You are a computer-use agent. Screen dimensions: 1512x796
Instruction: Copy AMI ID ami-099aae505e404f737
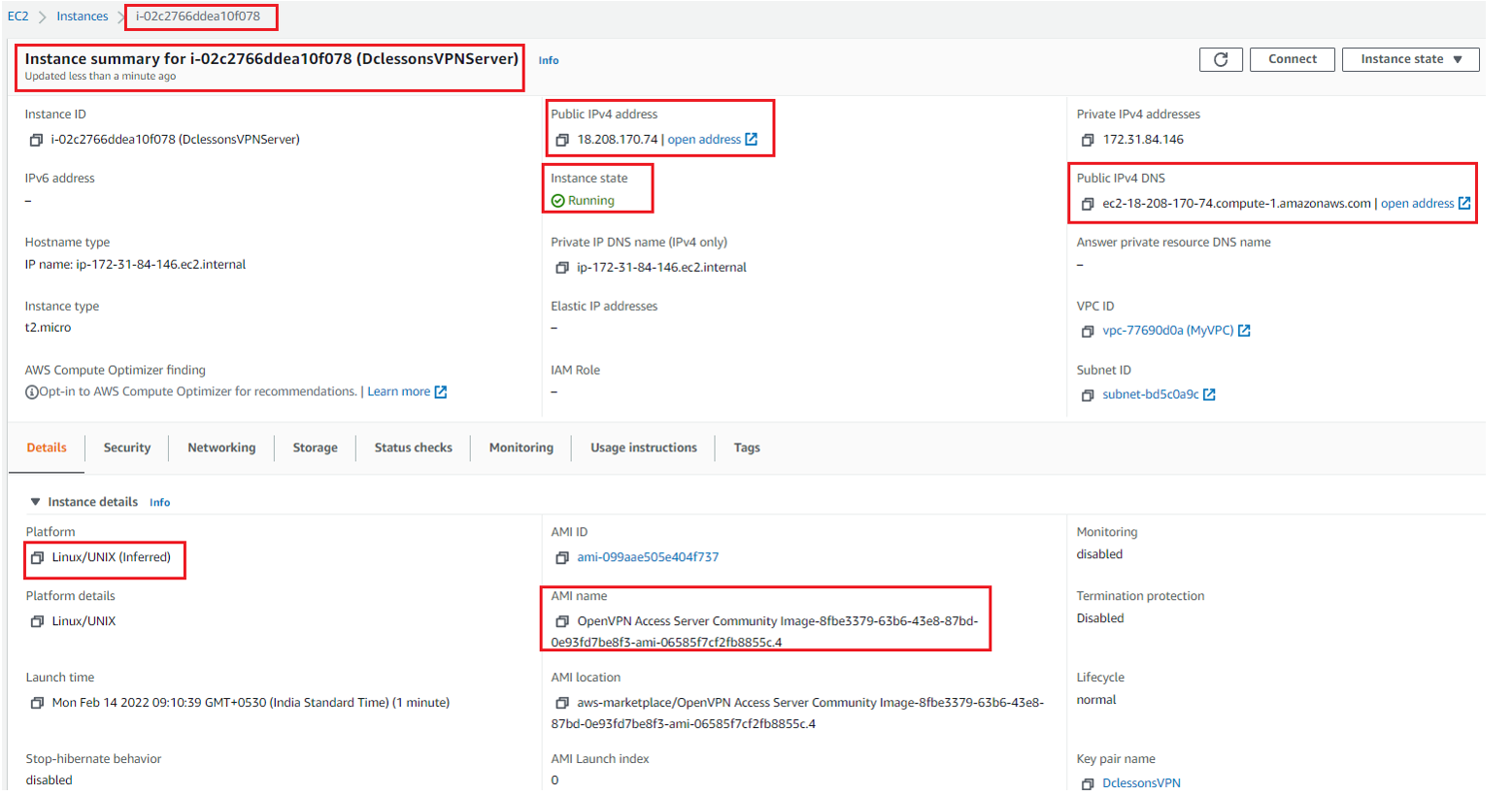click(x=561, y=558)
